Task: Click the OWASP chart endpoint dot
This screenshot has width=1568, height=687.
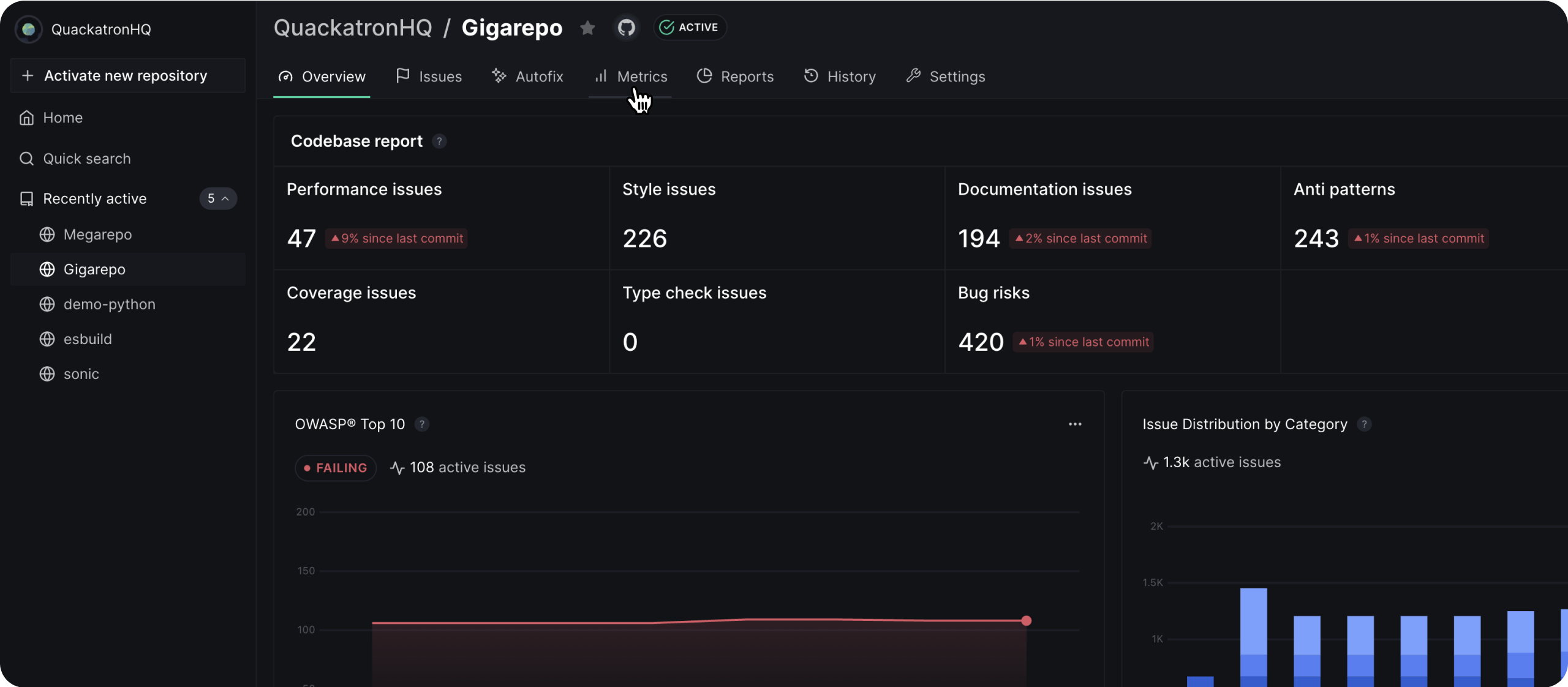Action: point(1026,621)
